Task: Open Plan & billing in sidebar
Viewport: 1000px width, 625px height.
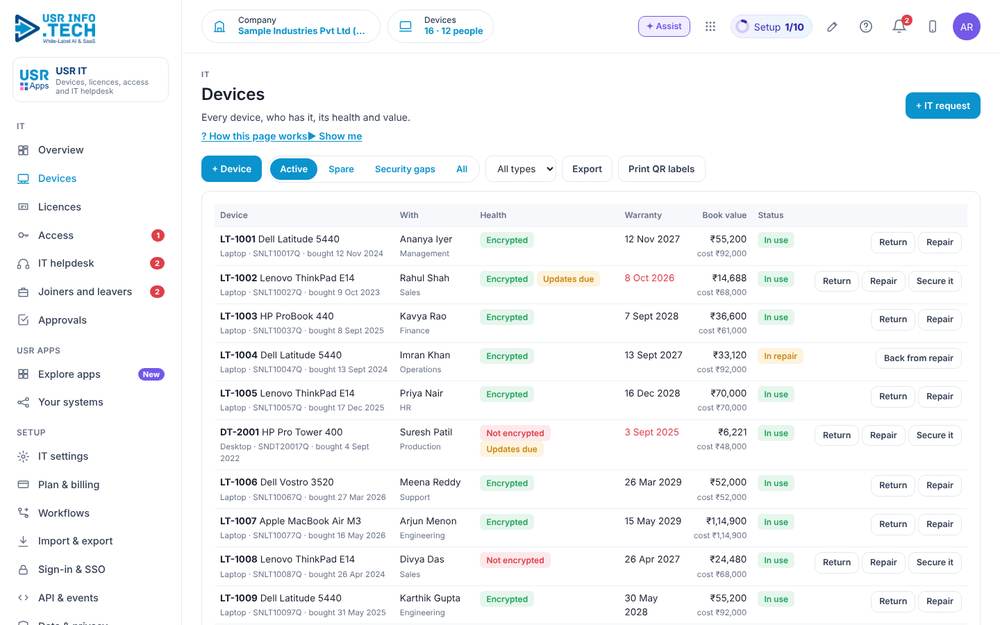Action: click(91, 485)
